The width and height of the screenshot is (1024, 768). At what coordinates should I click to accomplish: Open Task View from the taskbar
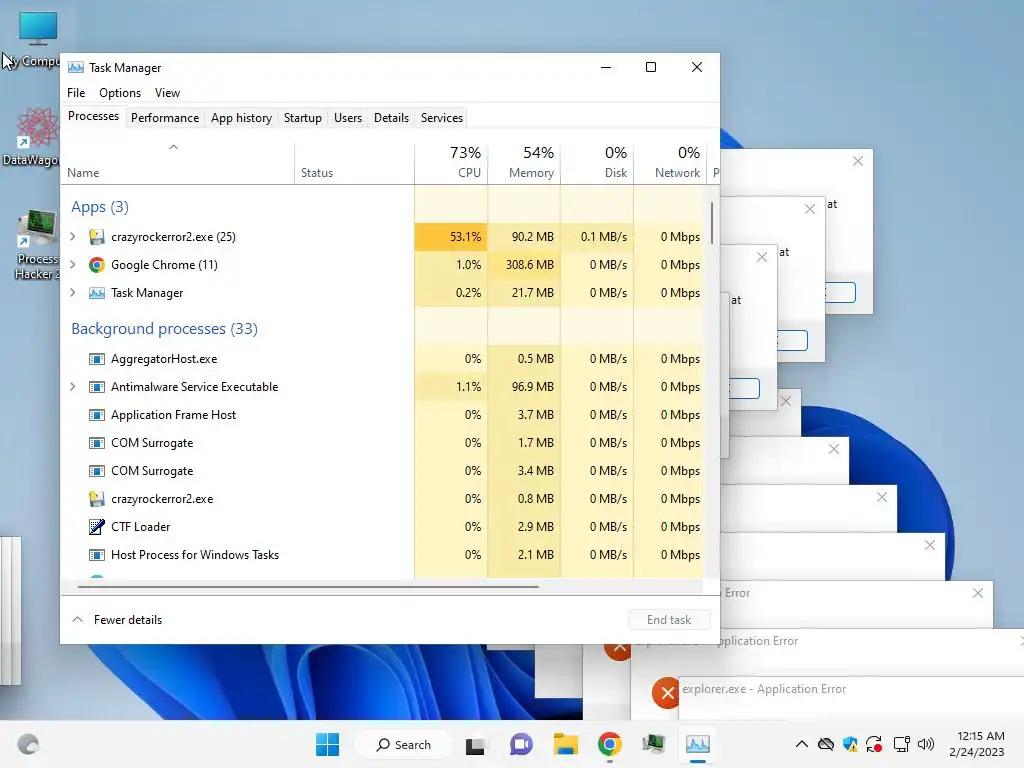475,744
